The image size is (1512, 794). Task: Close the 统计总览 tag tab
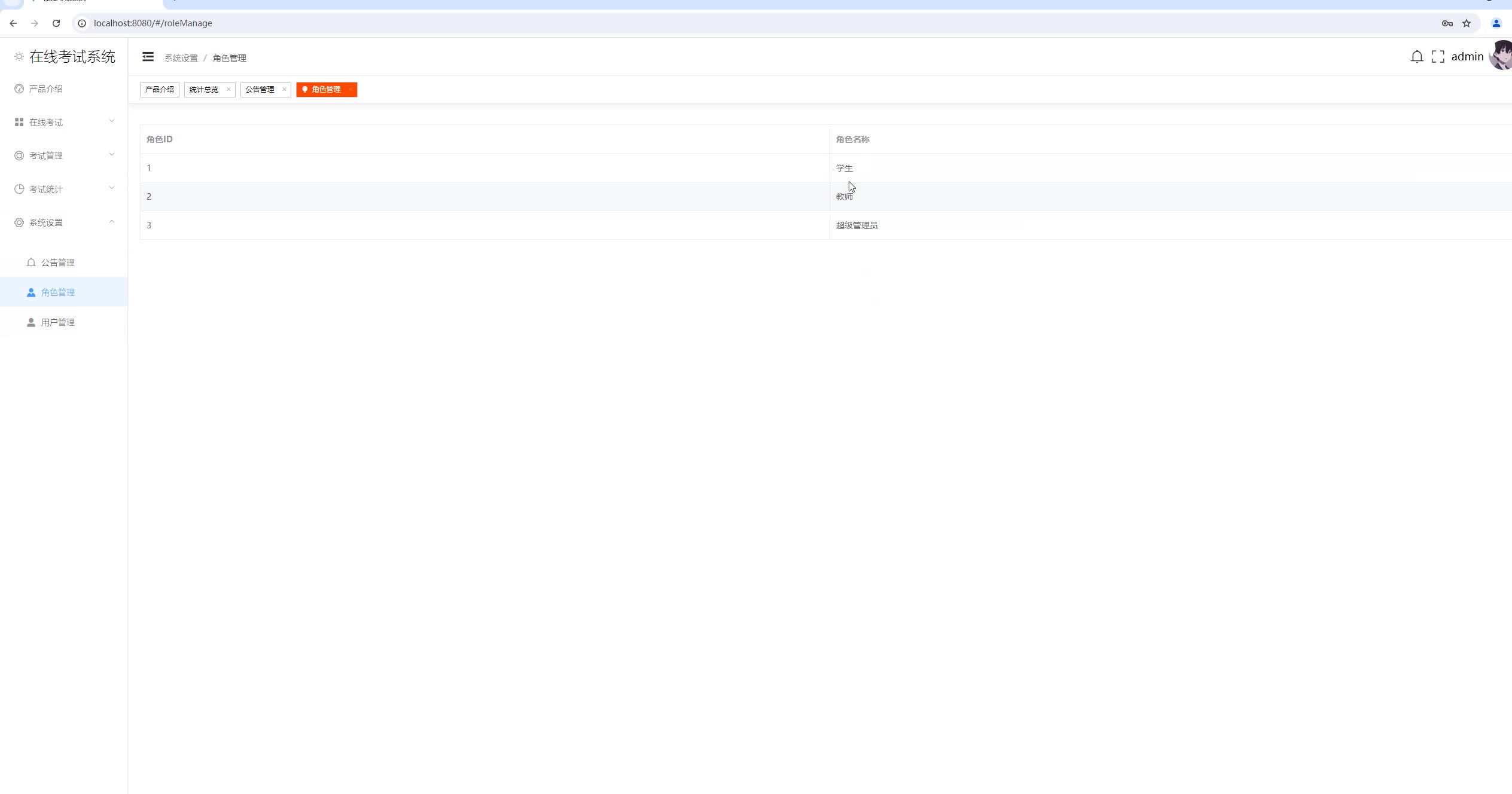(228, 89)
